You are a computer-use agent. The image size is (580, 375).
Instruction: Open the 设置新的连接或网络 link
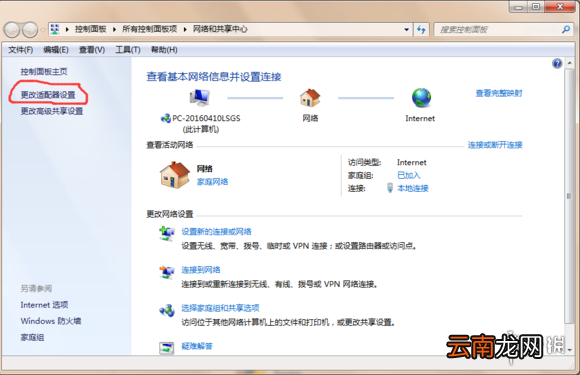click(x=216, y=232)
